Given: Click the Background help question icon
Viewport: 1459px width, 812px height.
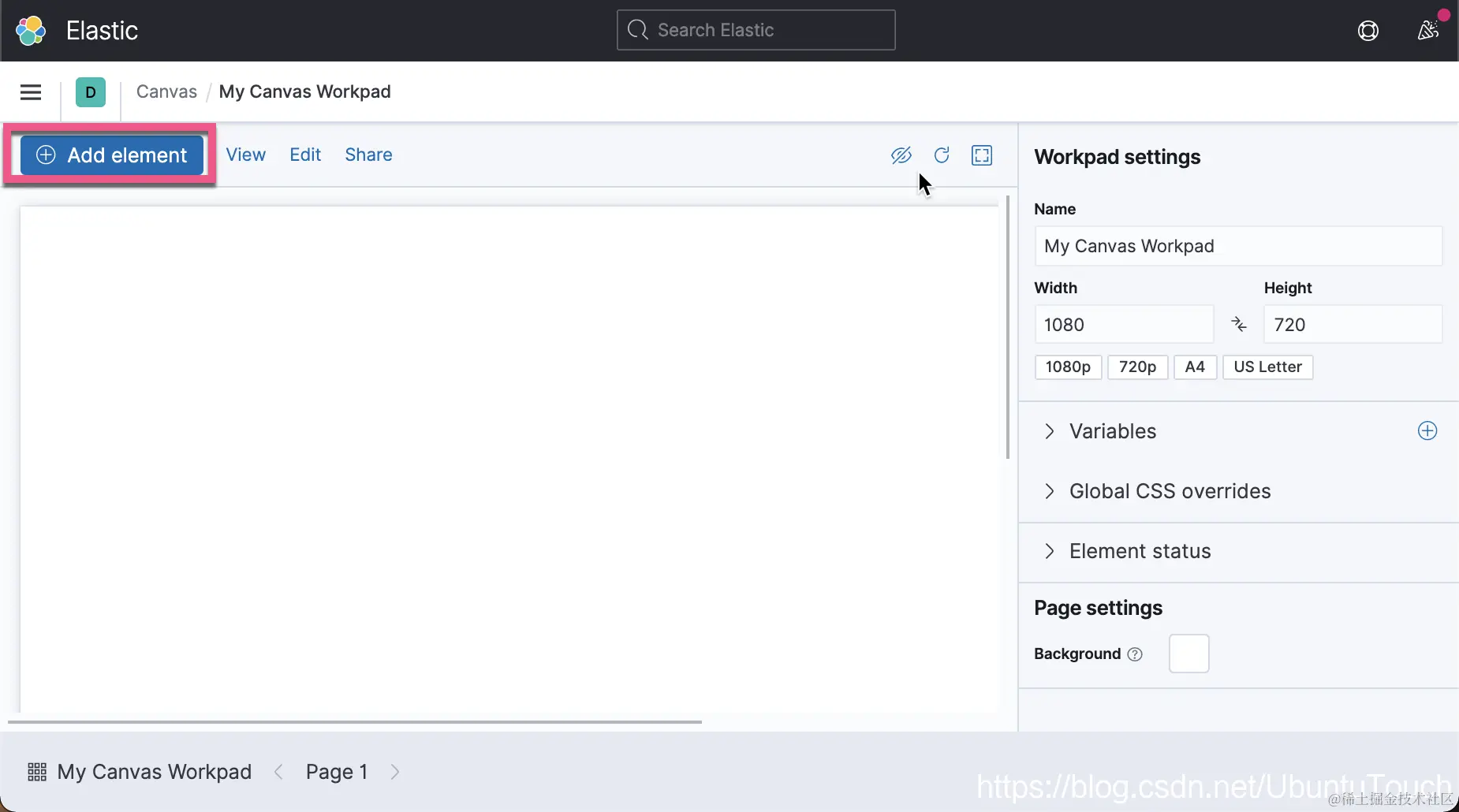Looking at the screenshot, I should 1135,654.
